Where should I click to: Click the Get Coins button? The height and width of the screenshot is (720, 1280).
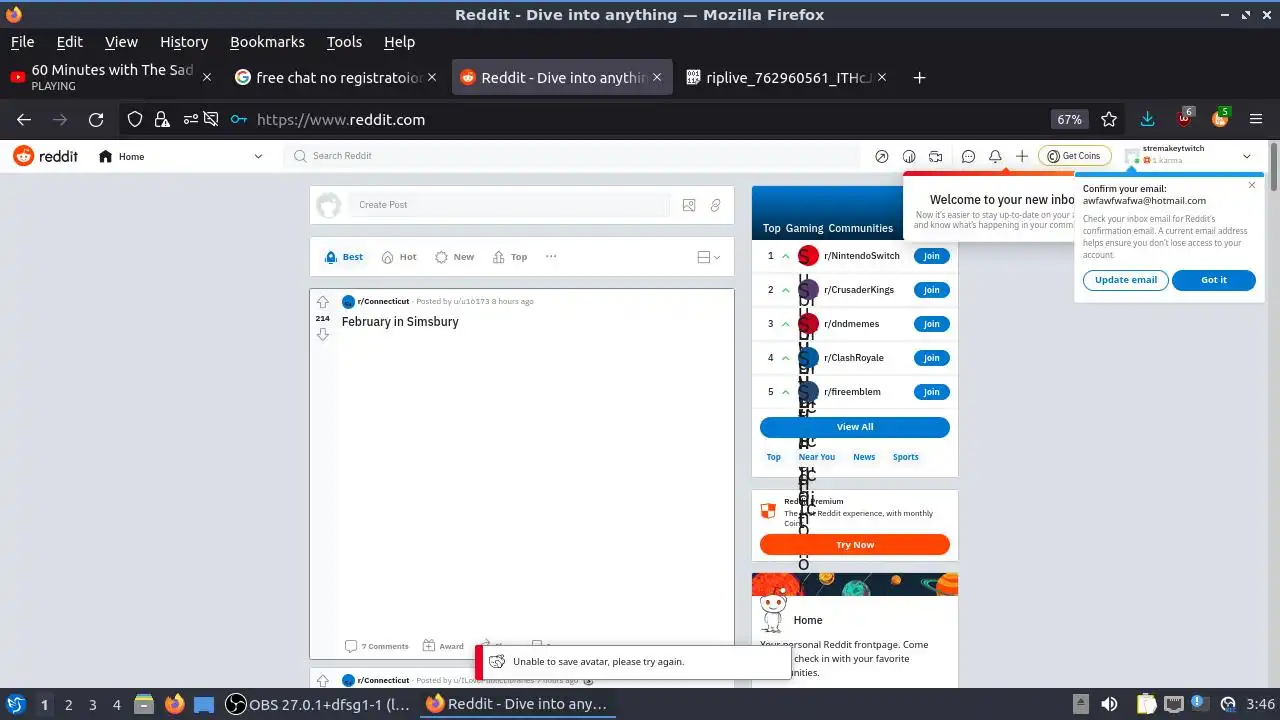pyautogui.click(x=1074, y=156)
